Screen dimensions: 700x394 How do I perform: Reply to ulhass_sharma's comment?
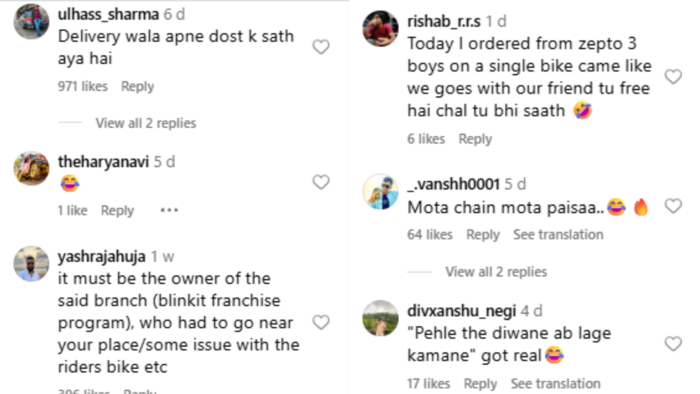[x=138, y=86]
